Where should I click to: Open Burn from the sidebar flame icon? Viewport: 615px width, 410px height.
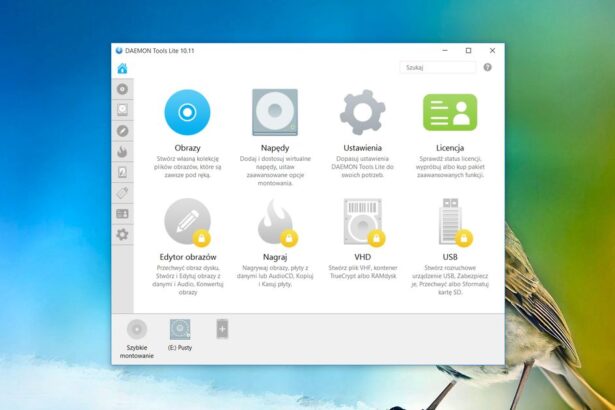[x=122, y=151]
